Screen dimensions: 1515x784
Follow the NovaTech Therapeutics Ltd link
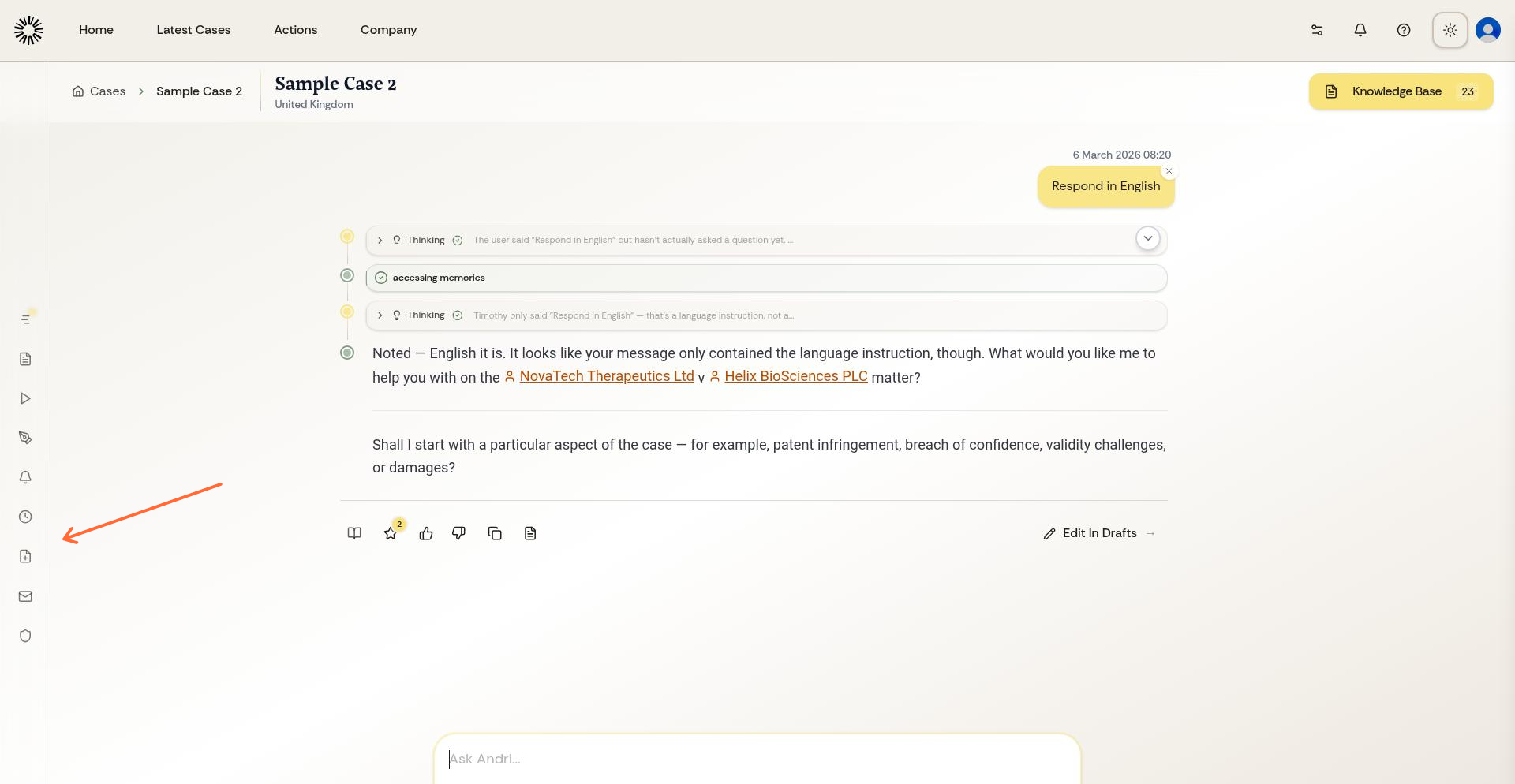[x=606, y=377]
